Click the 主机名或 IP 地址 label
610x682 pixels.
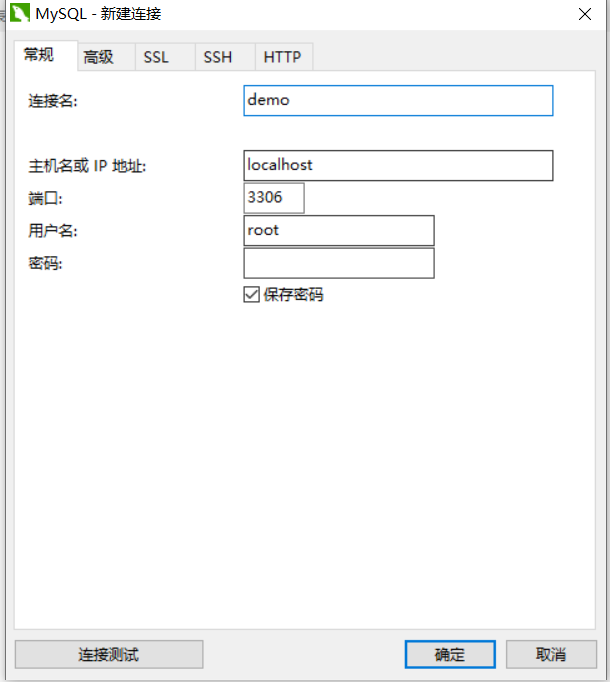pyautogui.click(x=87, y=166)
